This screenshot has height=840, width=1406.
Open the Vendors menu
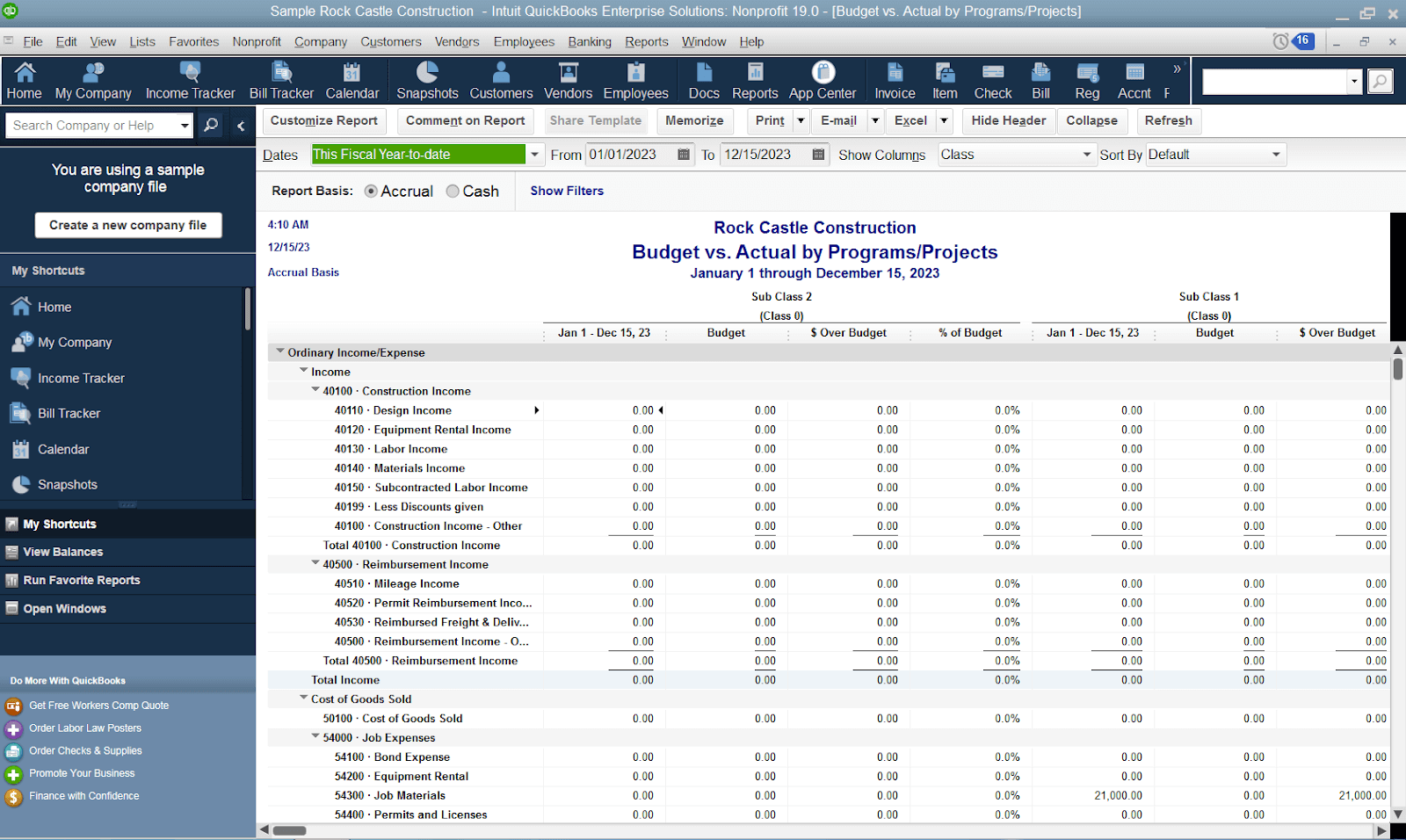457,41
